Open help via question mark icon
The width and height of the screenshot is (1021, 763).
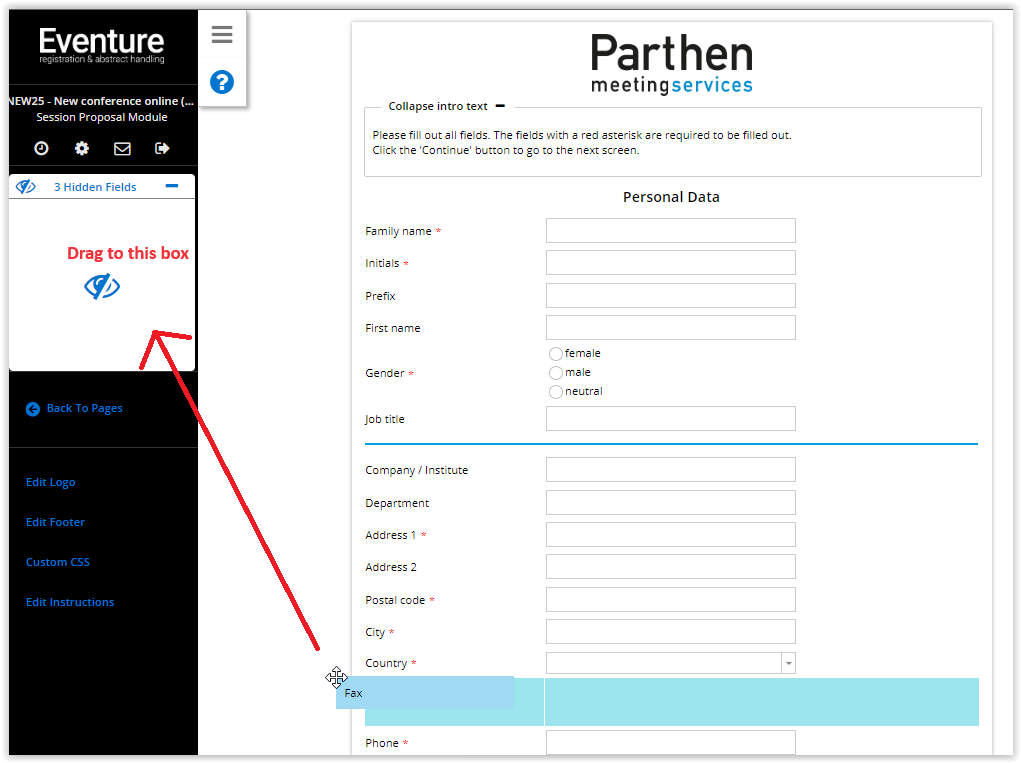coord(222,82)
